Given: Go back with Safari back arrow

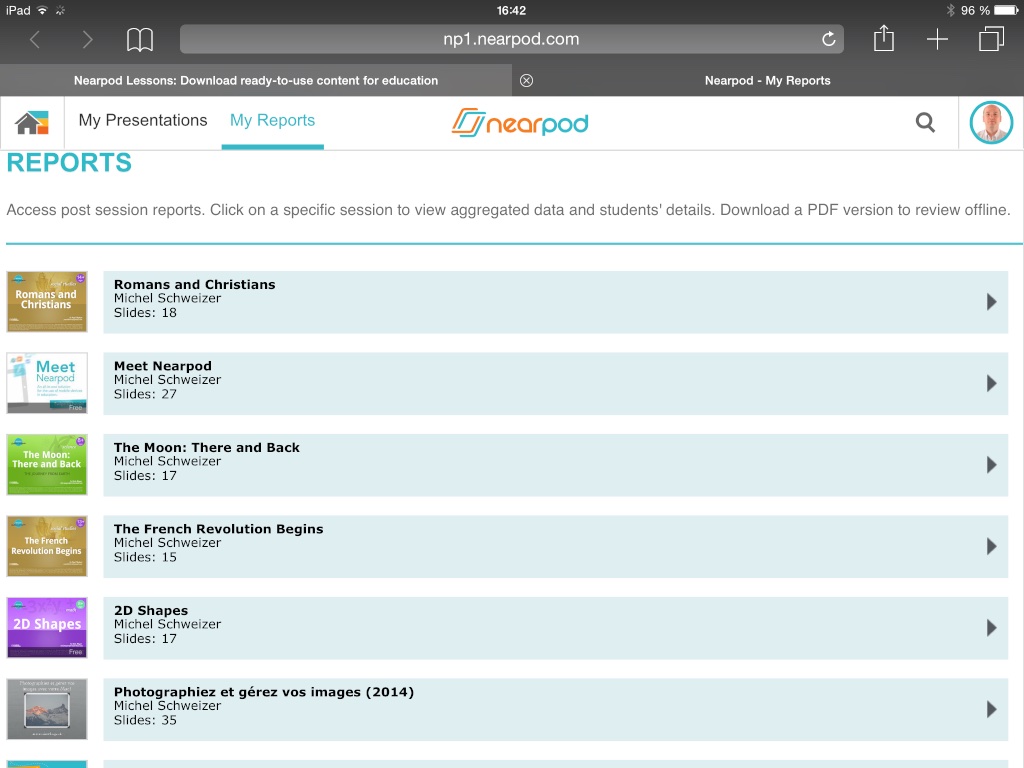Looking at the screenshot, I should tap(35, 40).
